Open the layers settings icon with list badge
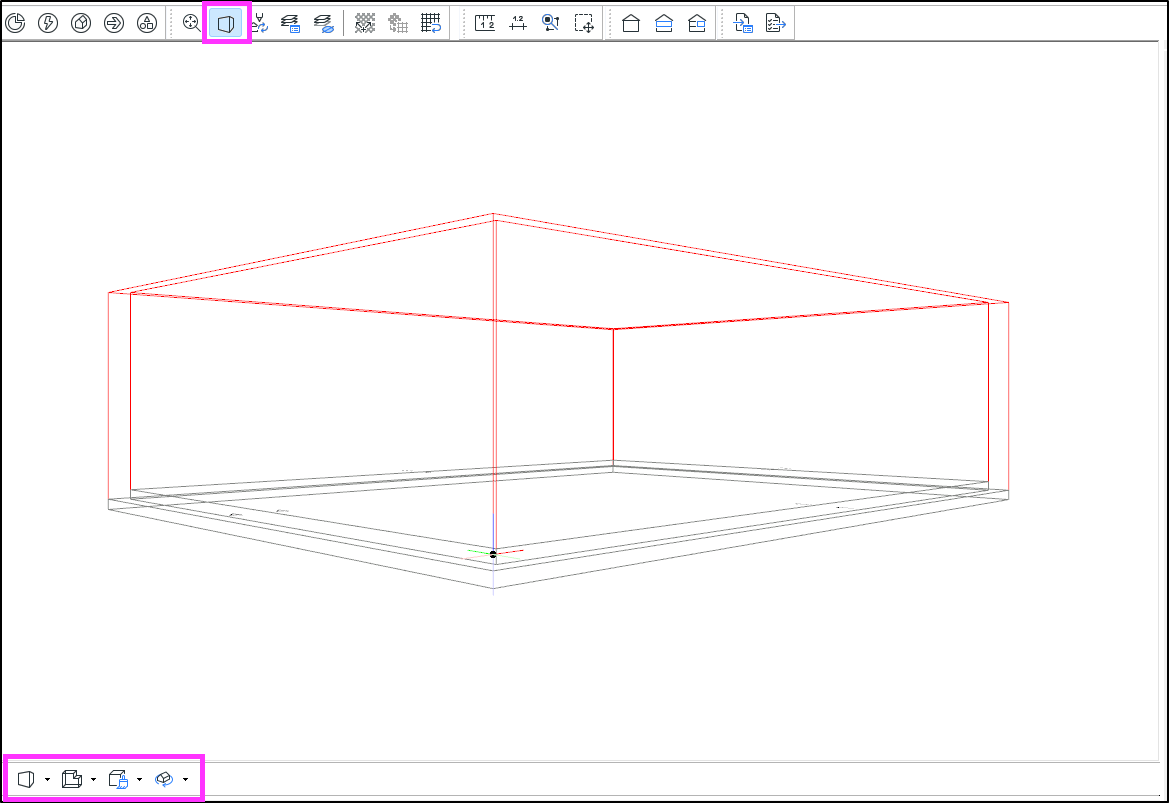 pyautogui.click(x=290, y=23)
